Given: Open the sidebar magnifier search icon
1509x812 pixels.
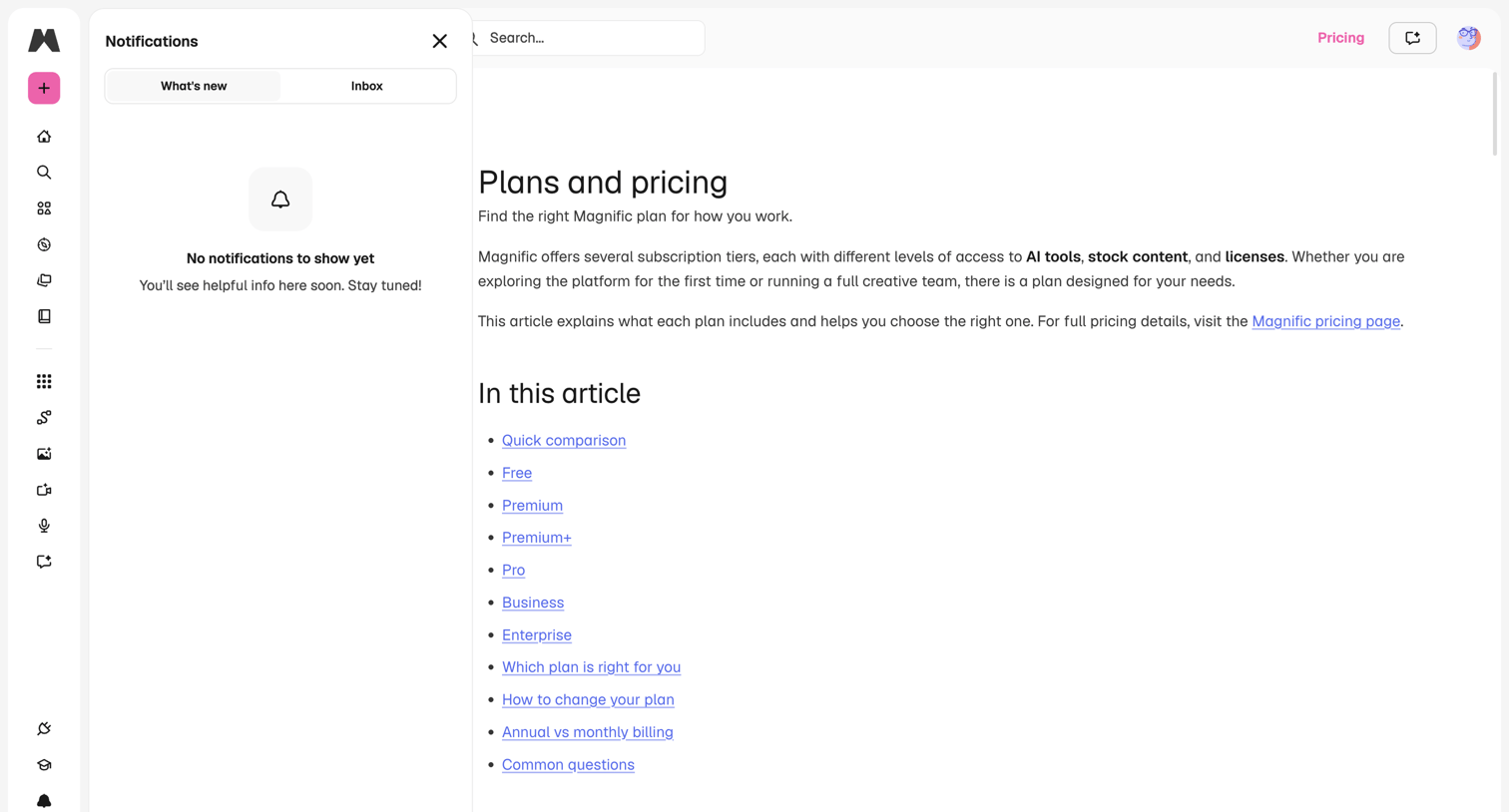Looking at the screenshot, I should [x=44, y=173].
